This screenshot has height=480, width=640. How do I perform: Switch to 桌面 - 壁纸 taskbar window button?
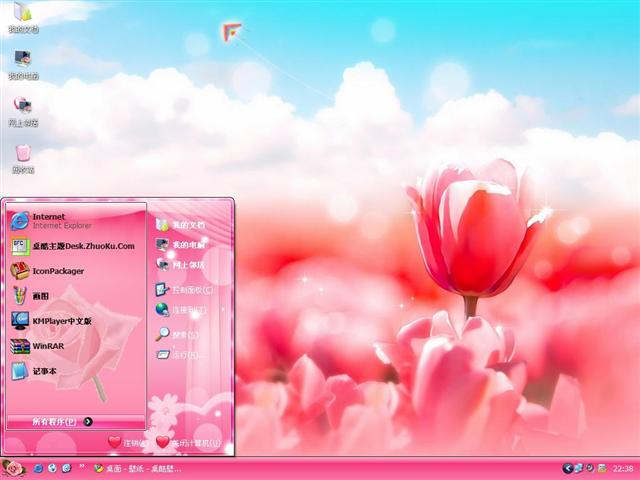pyautogui.click(x=138, y=469)
